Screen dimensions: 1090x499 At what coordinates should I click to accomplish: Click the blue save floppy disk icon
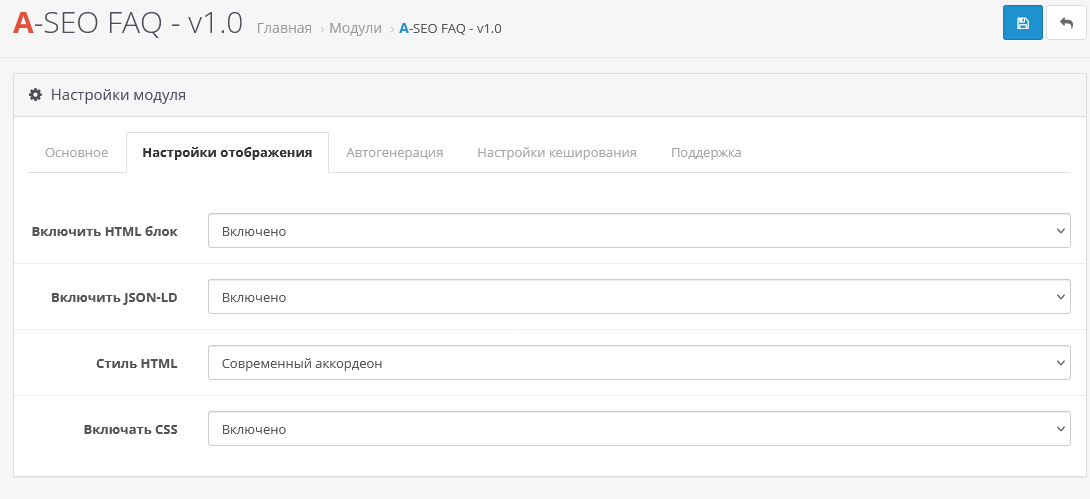pyautogui.click(x=1022, y=23)
